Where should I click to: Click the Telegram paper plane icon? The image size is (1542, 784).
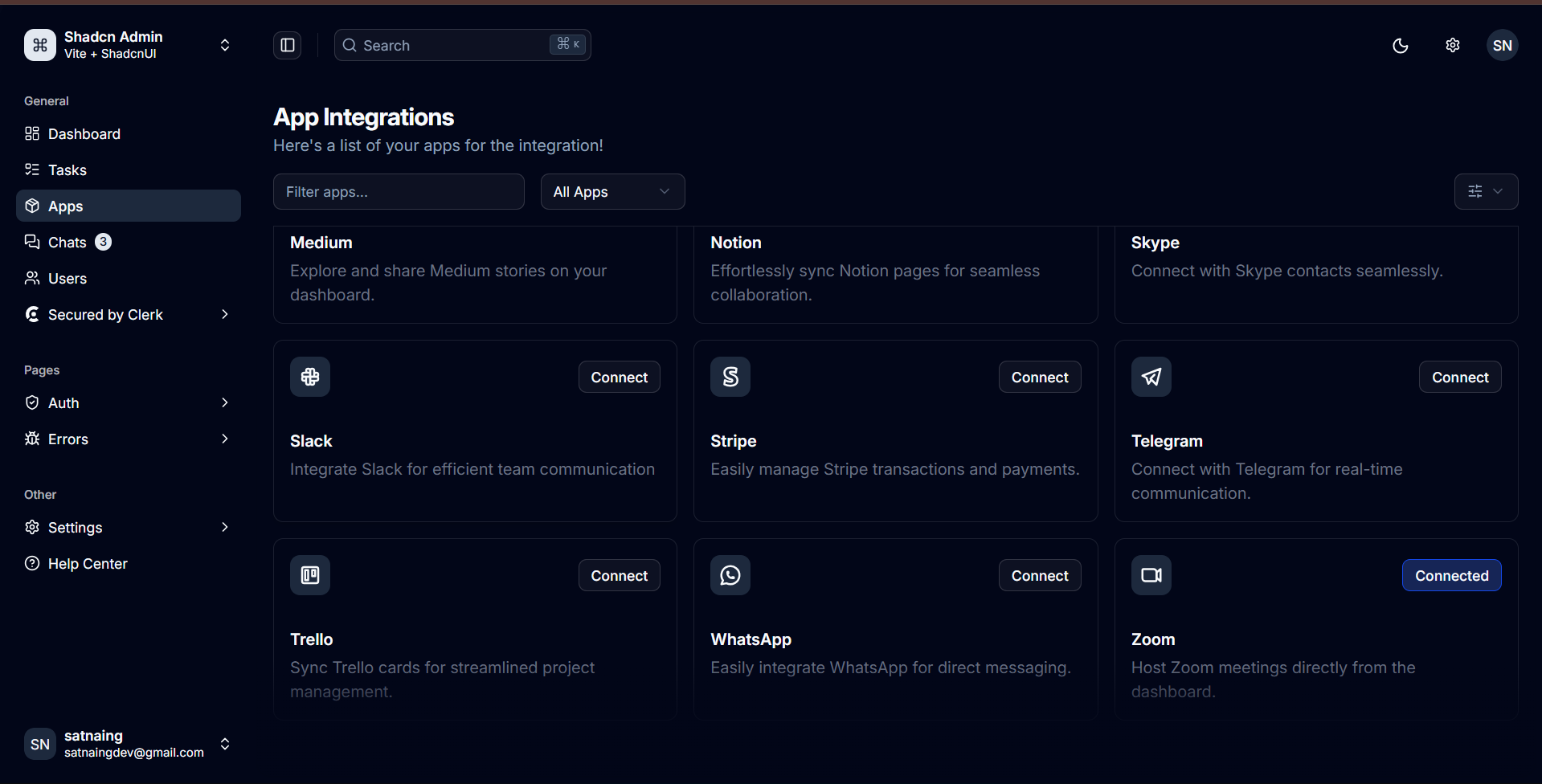(x=1151, y=377)
